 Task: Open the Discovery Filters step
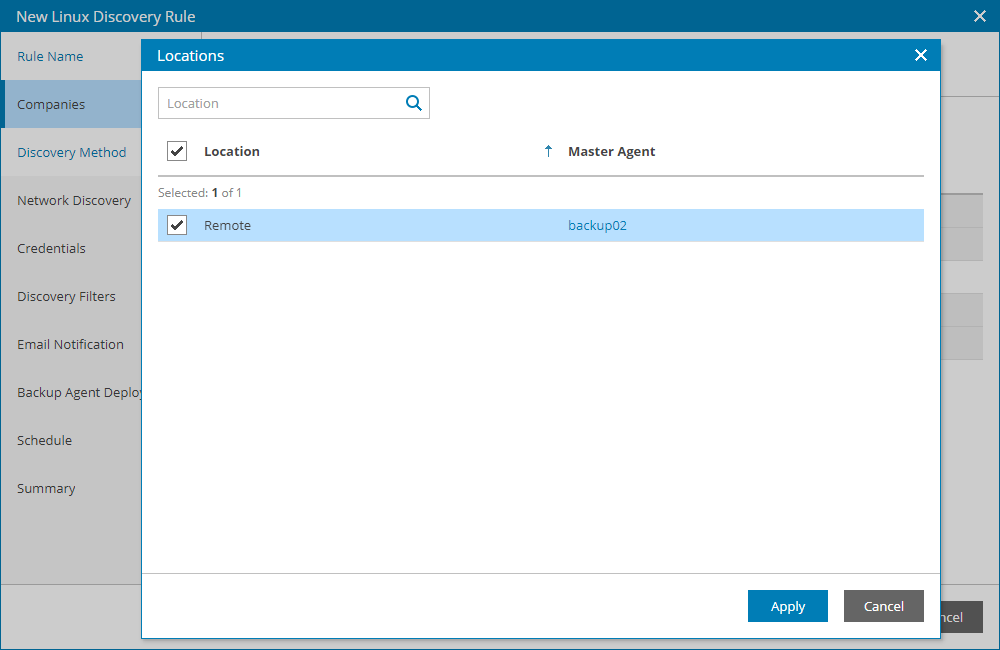coord(66,296)
